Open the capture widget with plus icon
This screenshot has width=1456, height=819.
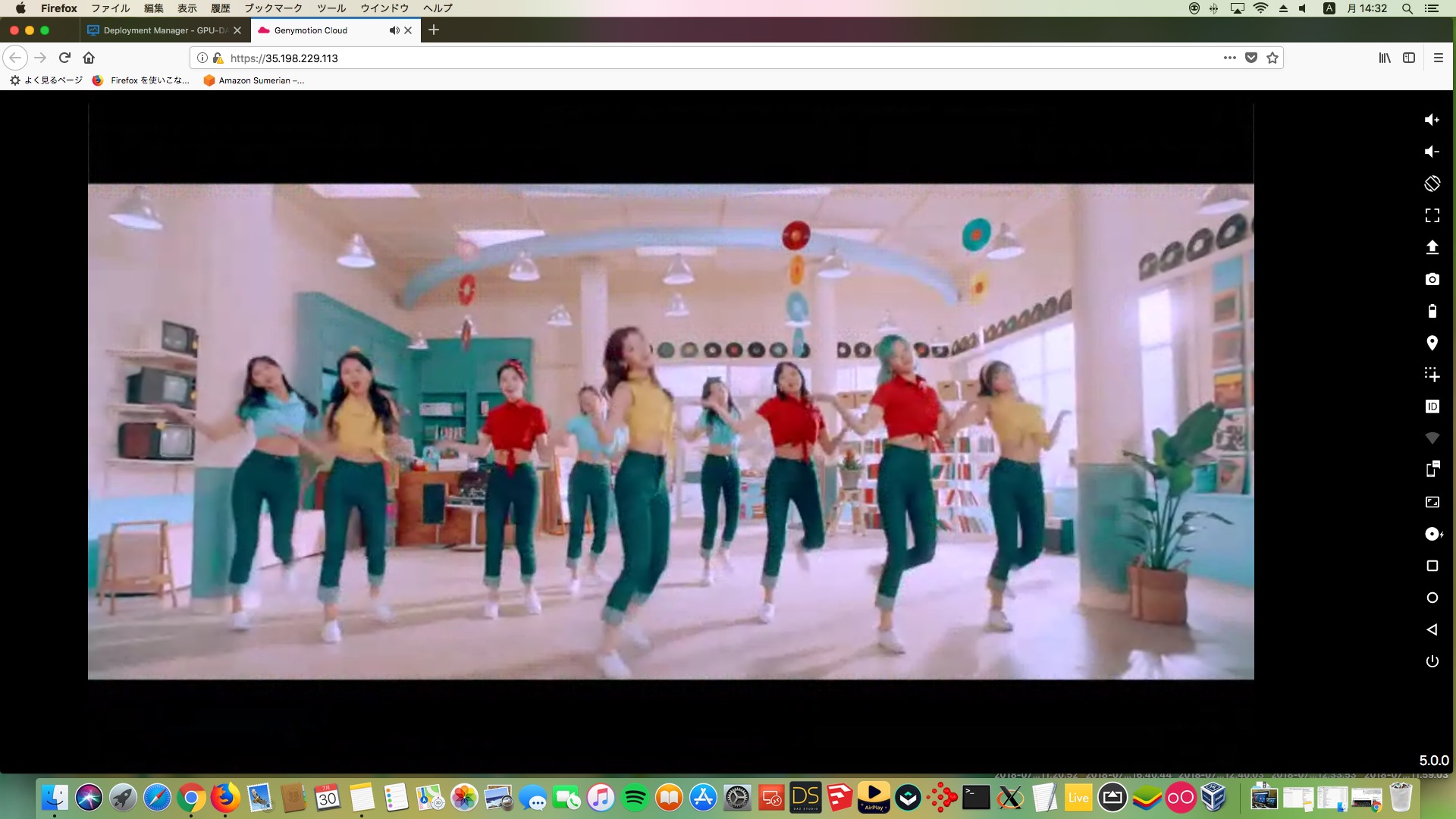(1432, 375)
